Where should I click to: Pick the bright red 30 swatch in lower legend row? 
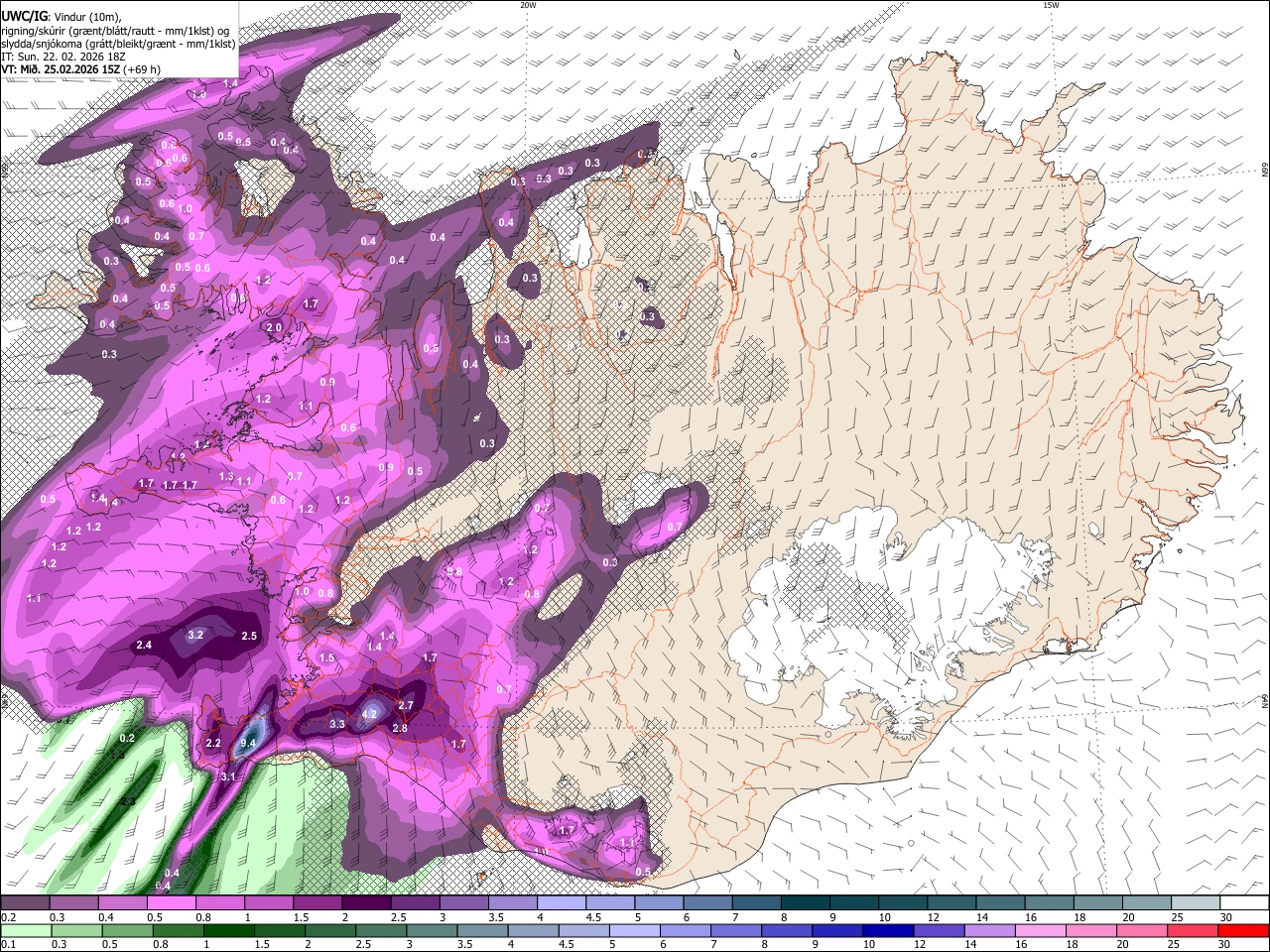tap(1242, 931)
